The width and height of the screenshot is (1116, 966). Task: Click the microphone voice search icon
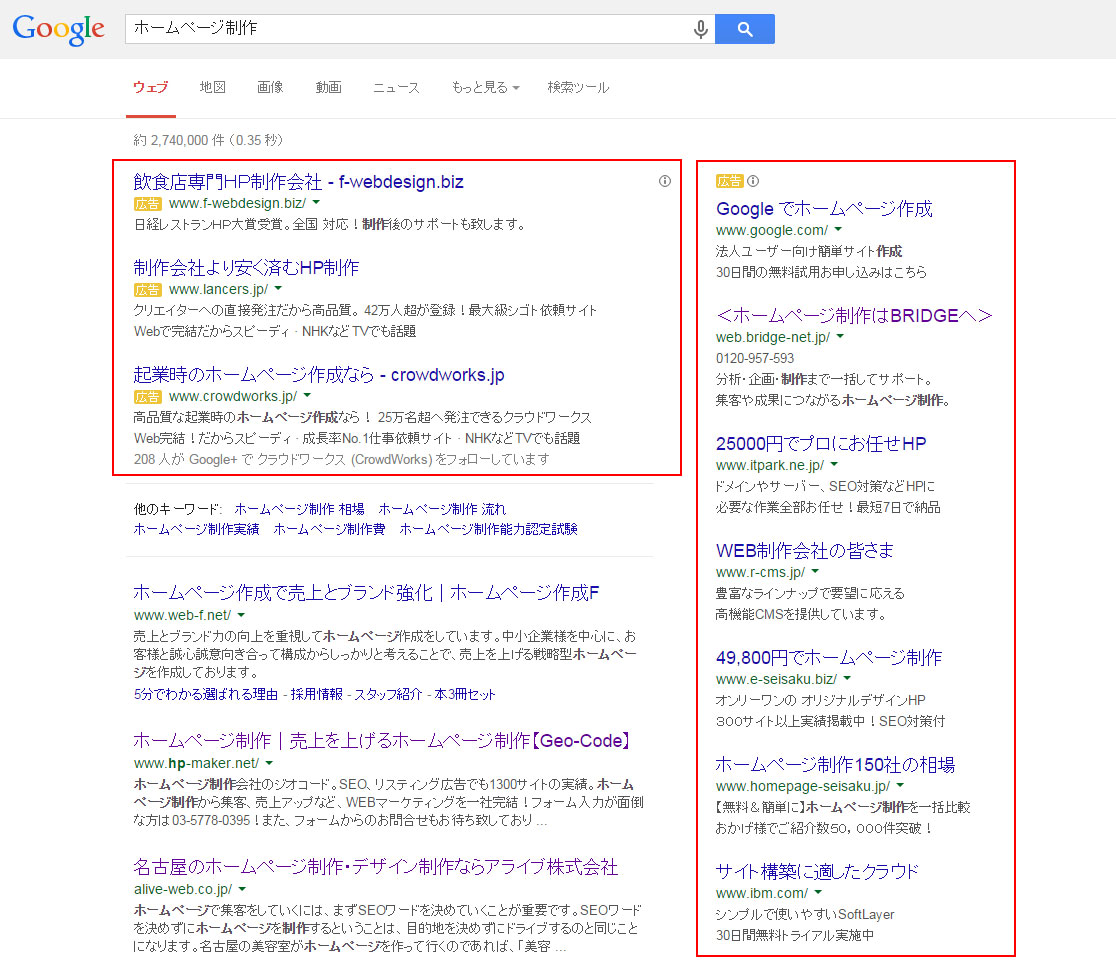700,29
